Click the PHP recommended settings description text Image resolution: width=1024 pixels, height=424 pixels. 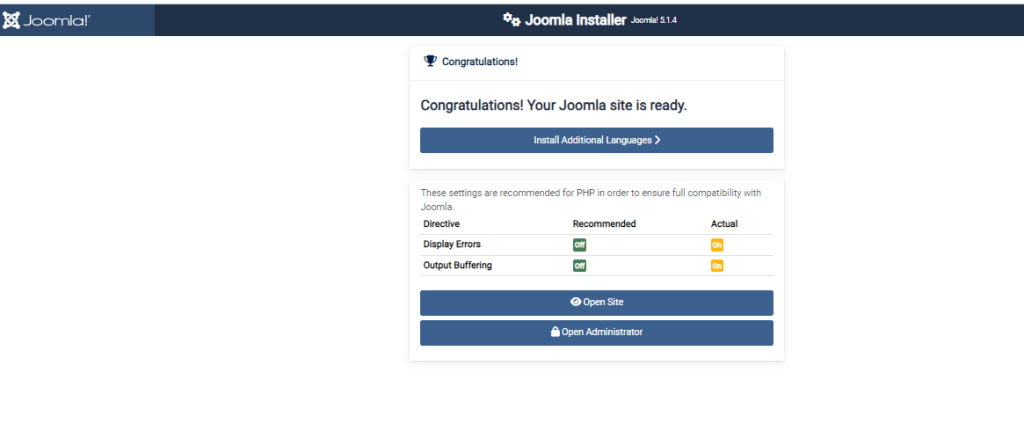tap(590, 200)
